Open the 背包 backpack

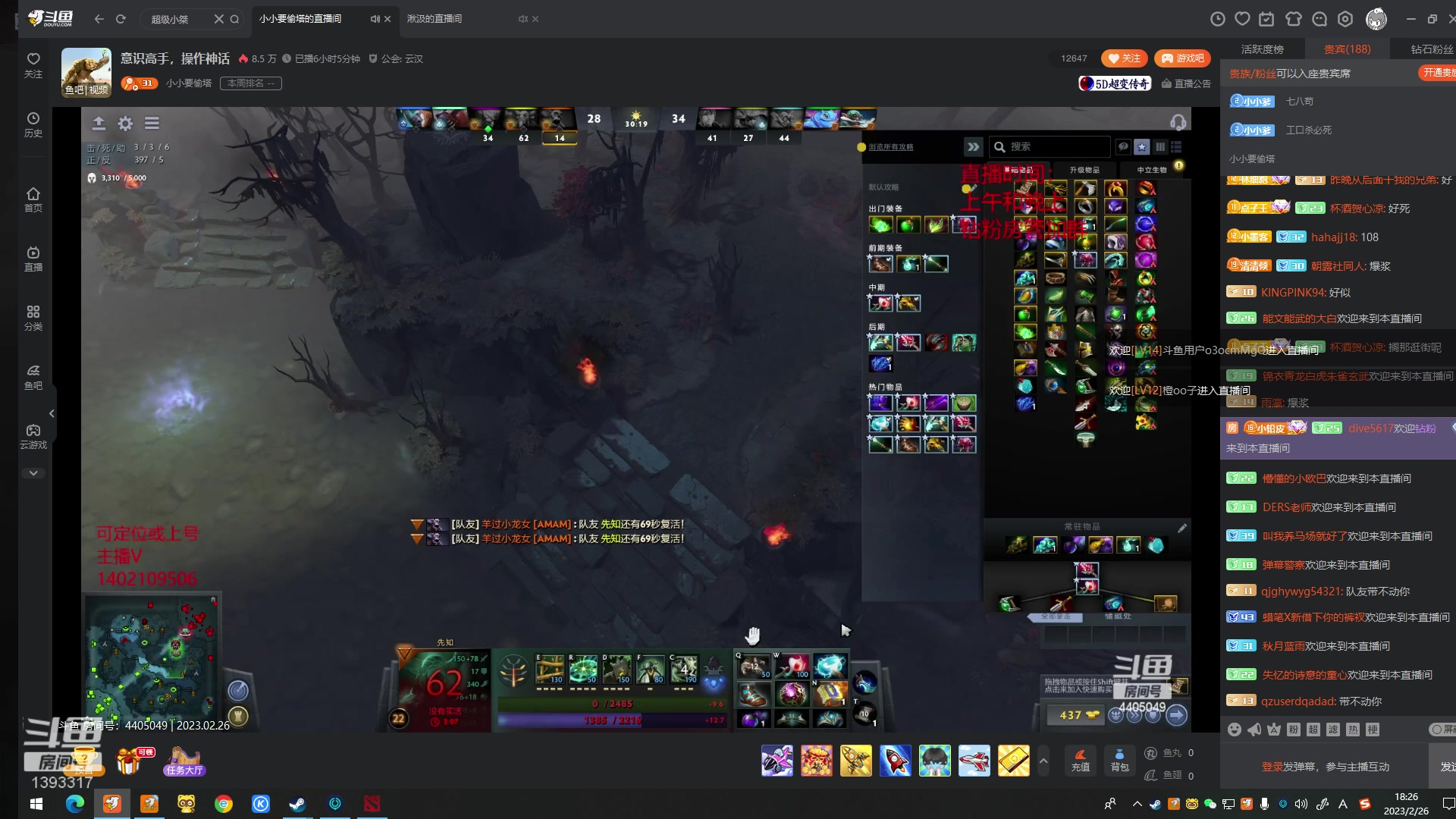coord(1120,760)
